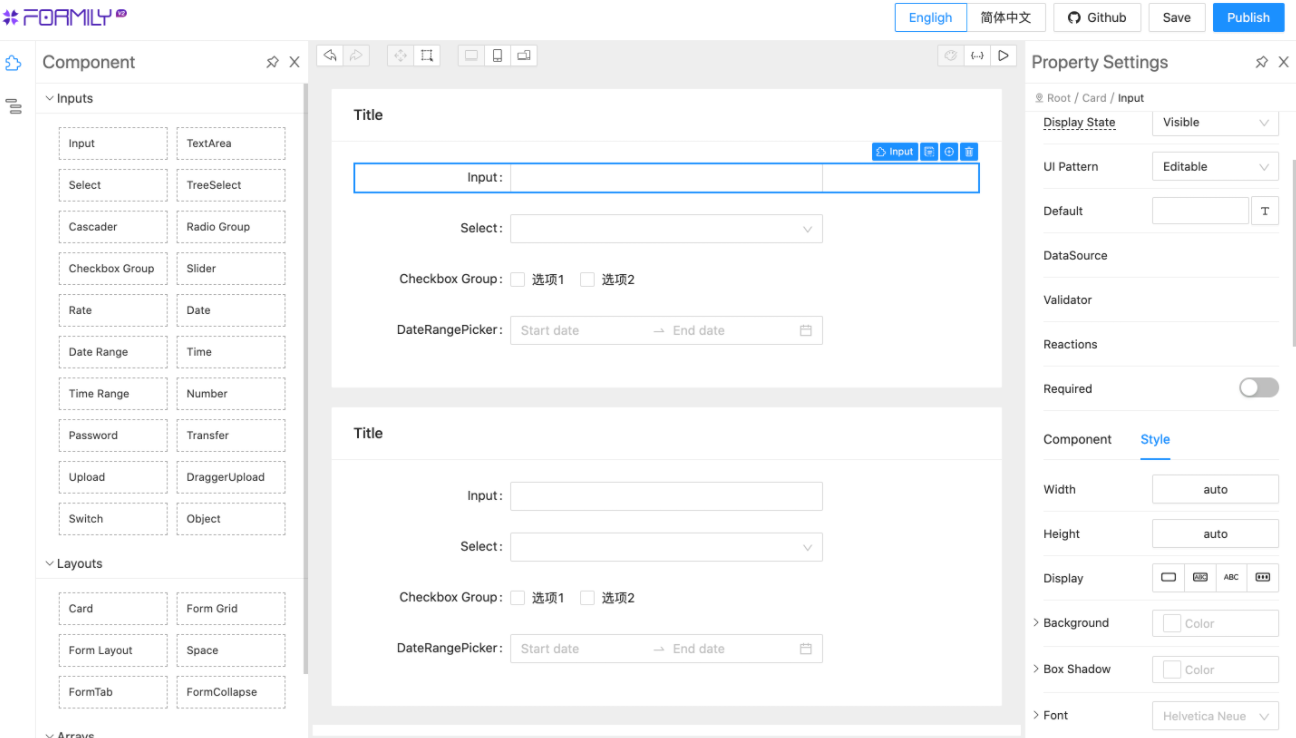The height and width of the screenshot is (738, 1296).
Task: Close the Property Settings panel
Action: 1284,62
